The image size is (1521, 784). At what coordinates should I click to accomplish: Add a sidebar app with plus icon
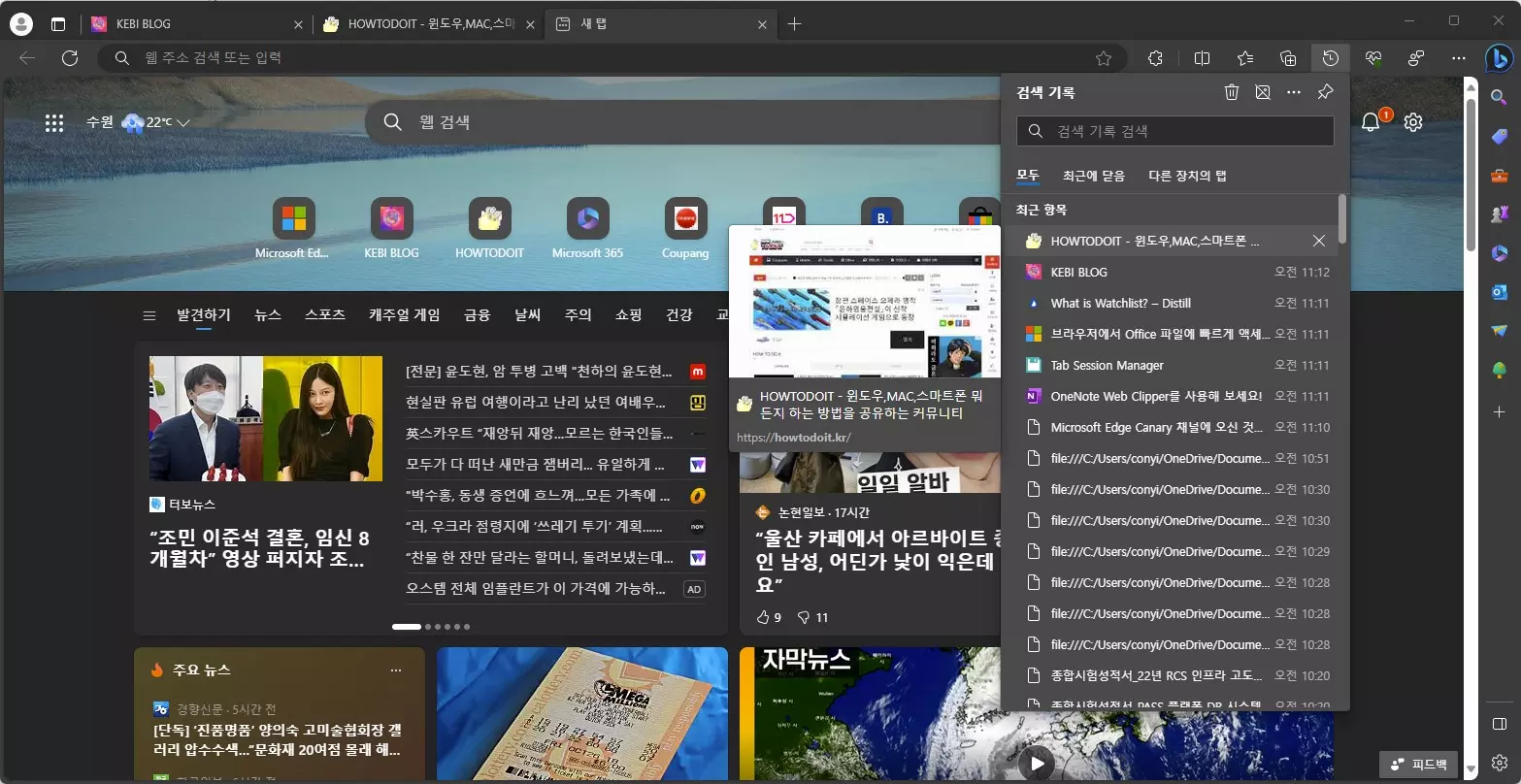[x=1499, y=412]
